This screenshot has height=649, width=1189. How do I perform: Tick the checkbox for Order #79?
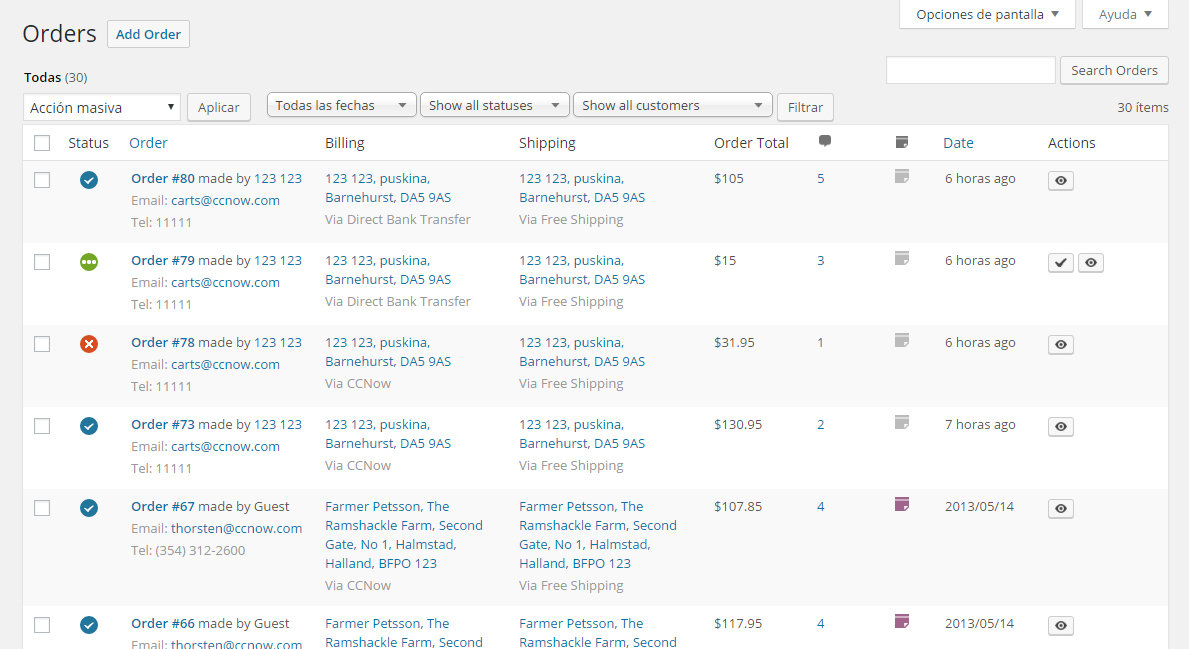(x=42, y=262)
